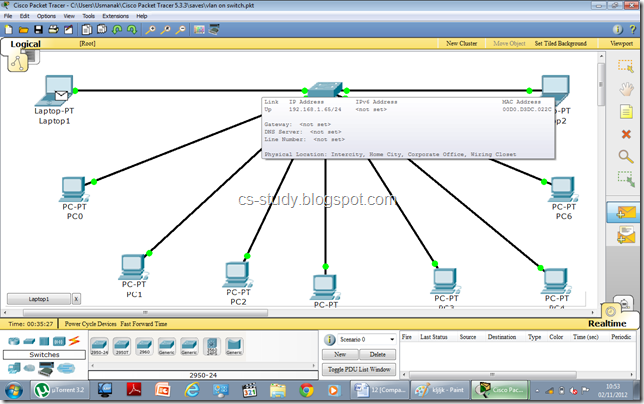This screenshot has height=404, width=644.
Task: Click the Paste toolbar icon
Action: pos(102,30)
